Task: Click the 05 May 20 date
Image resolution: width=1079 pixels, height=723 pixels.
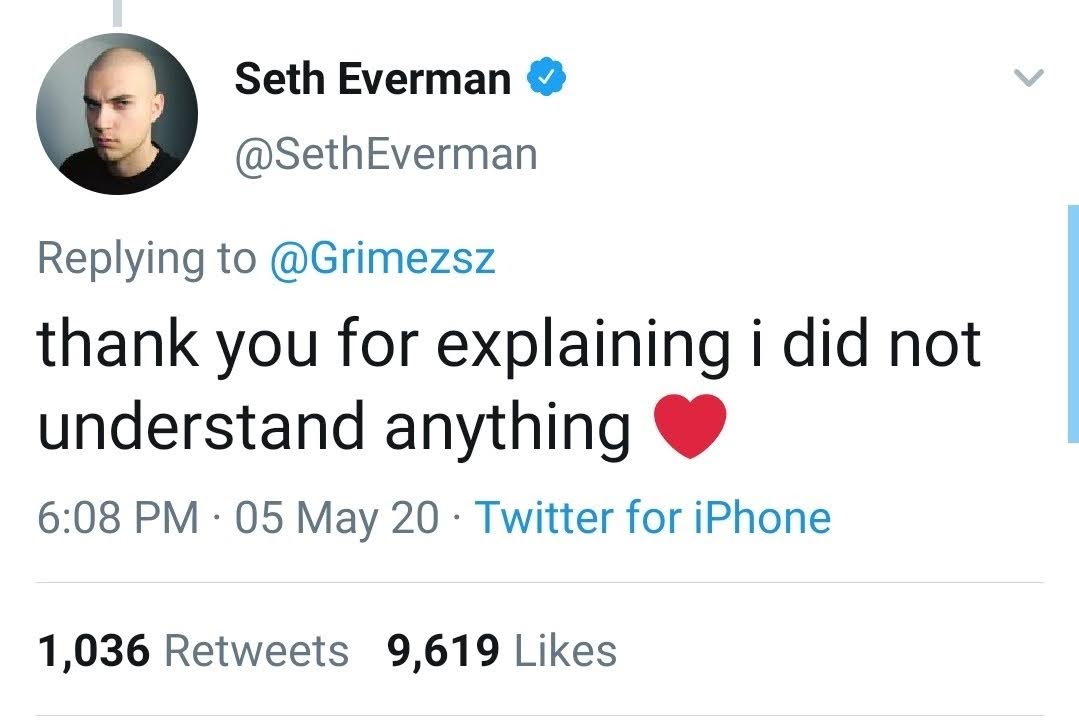Action: [334, 517]
